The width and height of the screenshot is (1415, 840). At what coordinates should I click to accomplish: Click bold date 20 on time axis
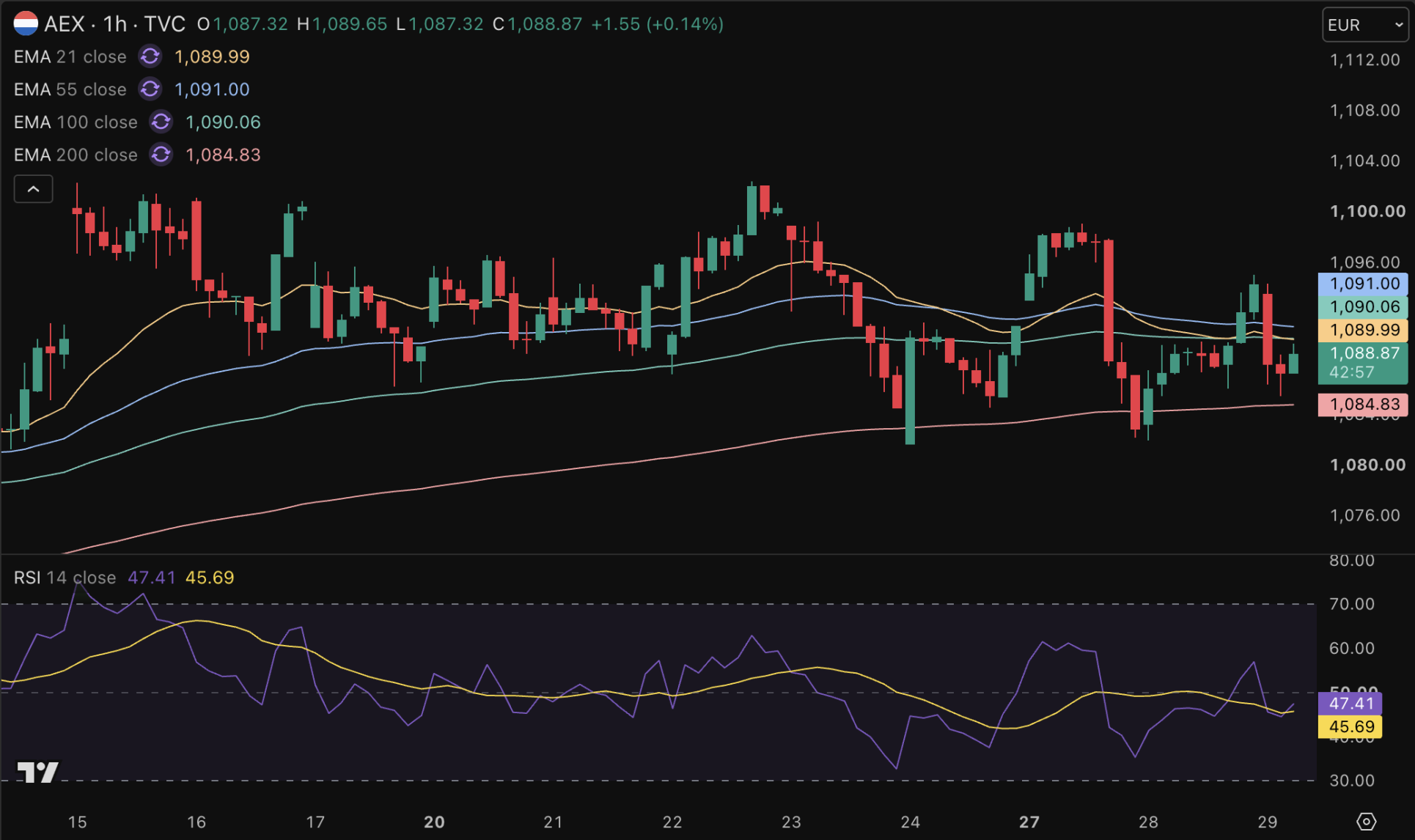tap(434, 822)
